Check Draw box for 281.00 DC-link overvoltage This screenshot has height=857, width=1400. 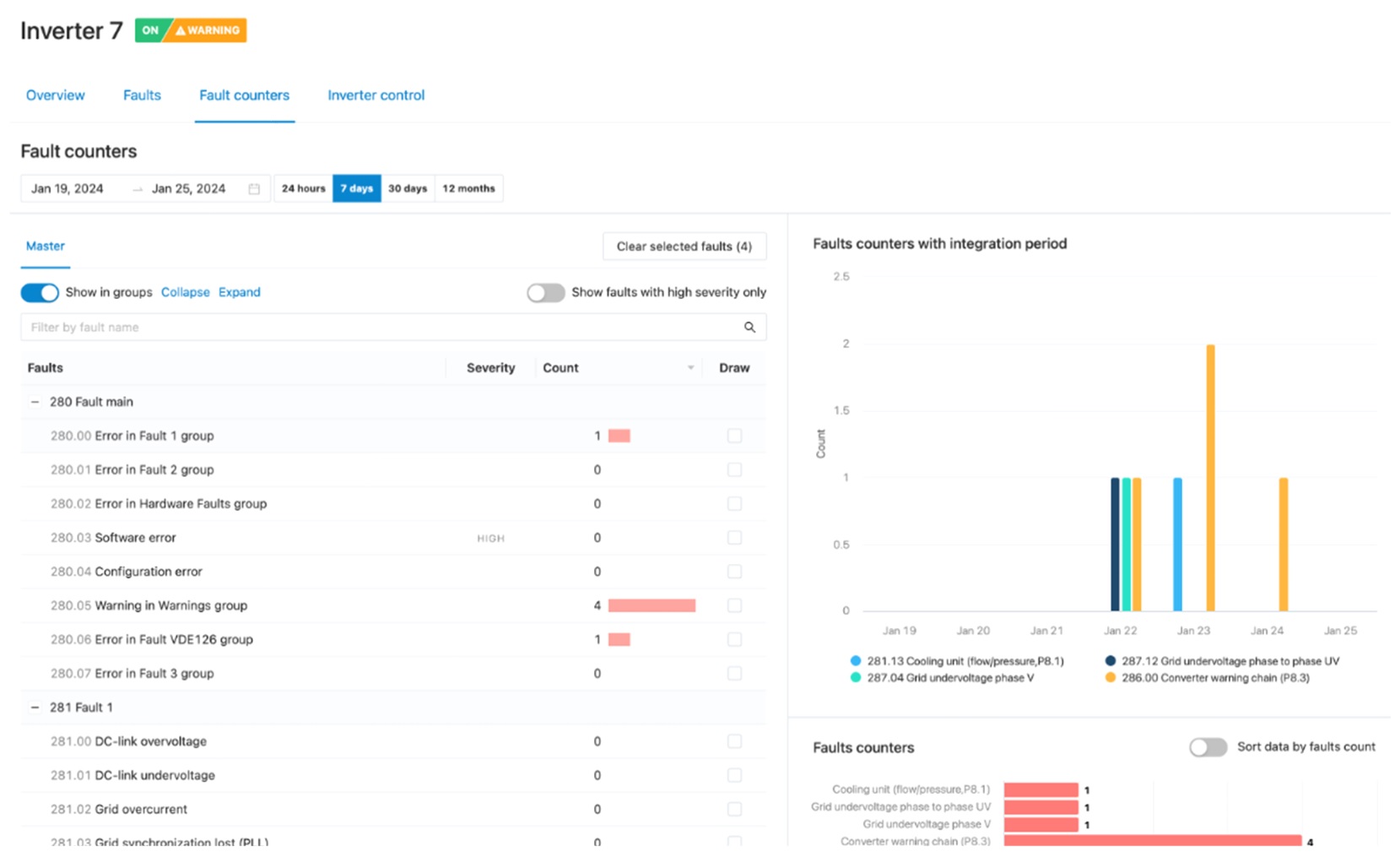[x=734, y=741]
